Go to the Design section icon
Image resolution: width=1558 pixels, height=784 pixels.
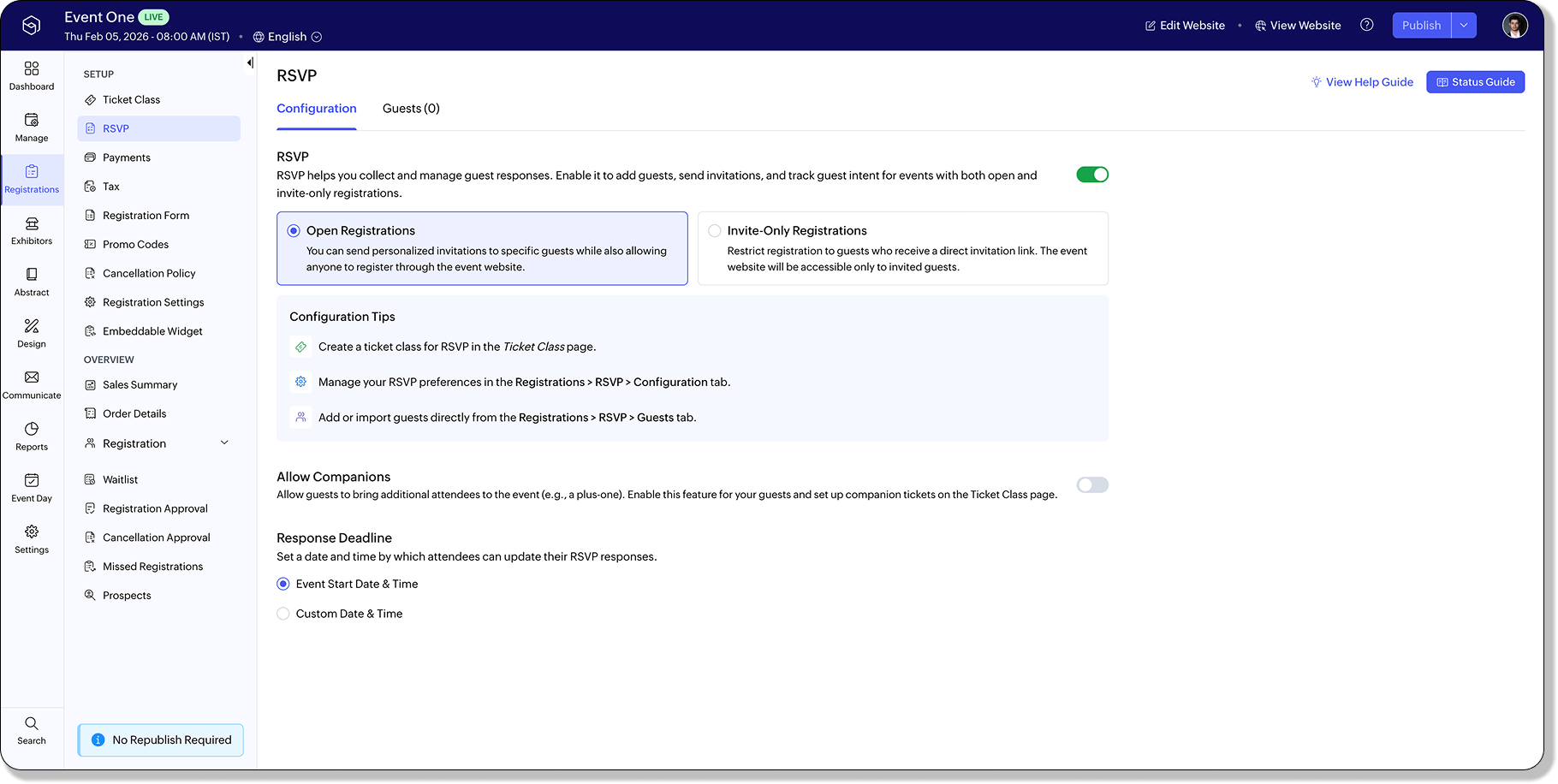(x=32, y=326)
